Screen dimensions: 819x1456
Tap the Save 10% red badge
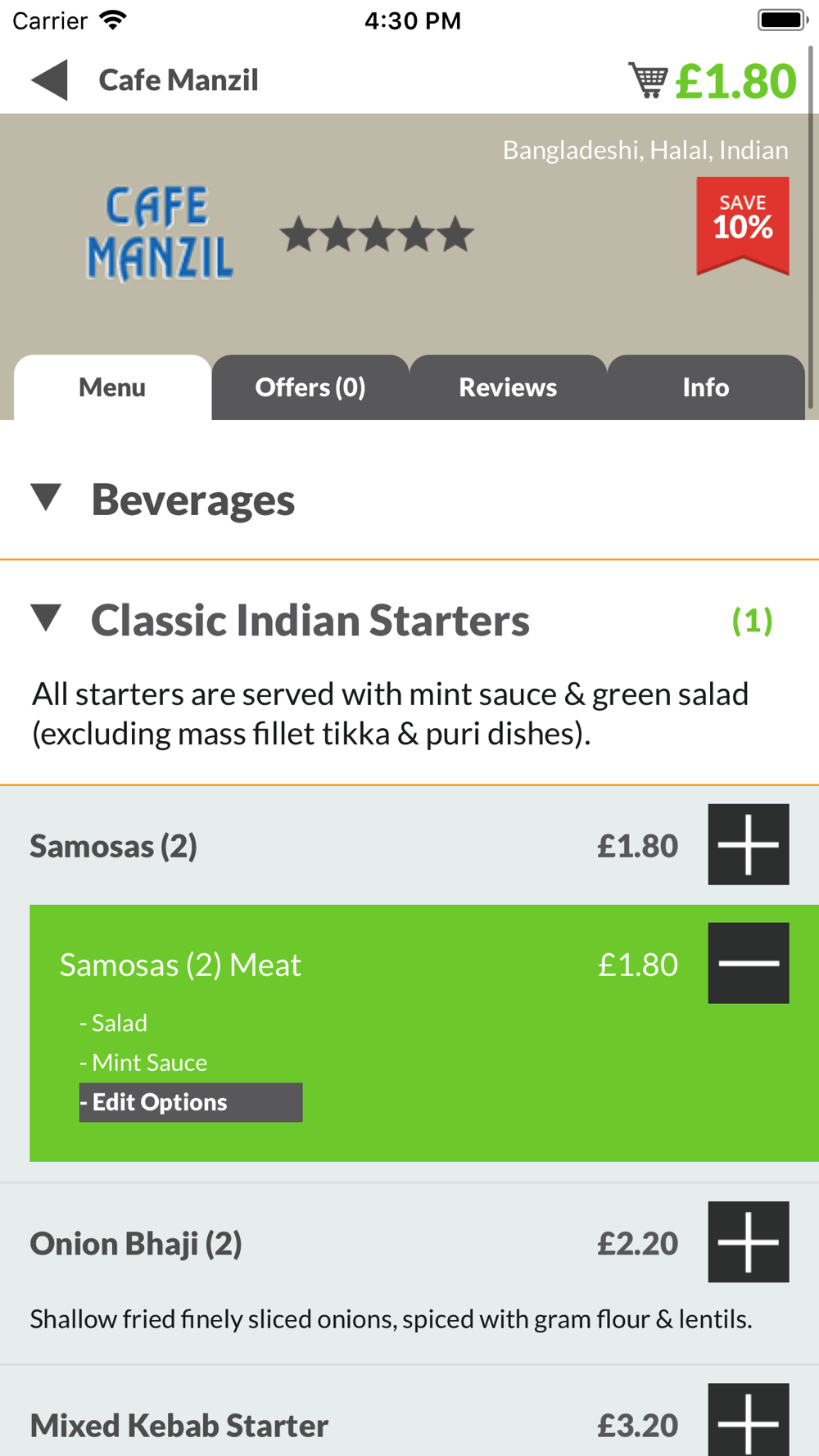point(743,226)
